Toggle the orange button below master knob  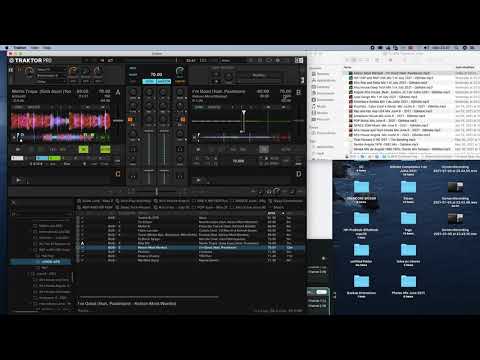point(180,81)
